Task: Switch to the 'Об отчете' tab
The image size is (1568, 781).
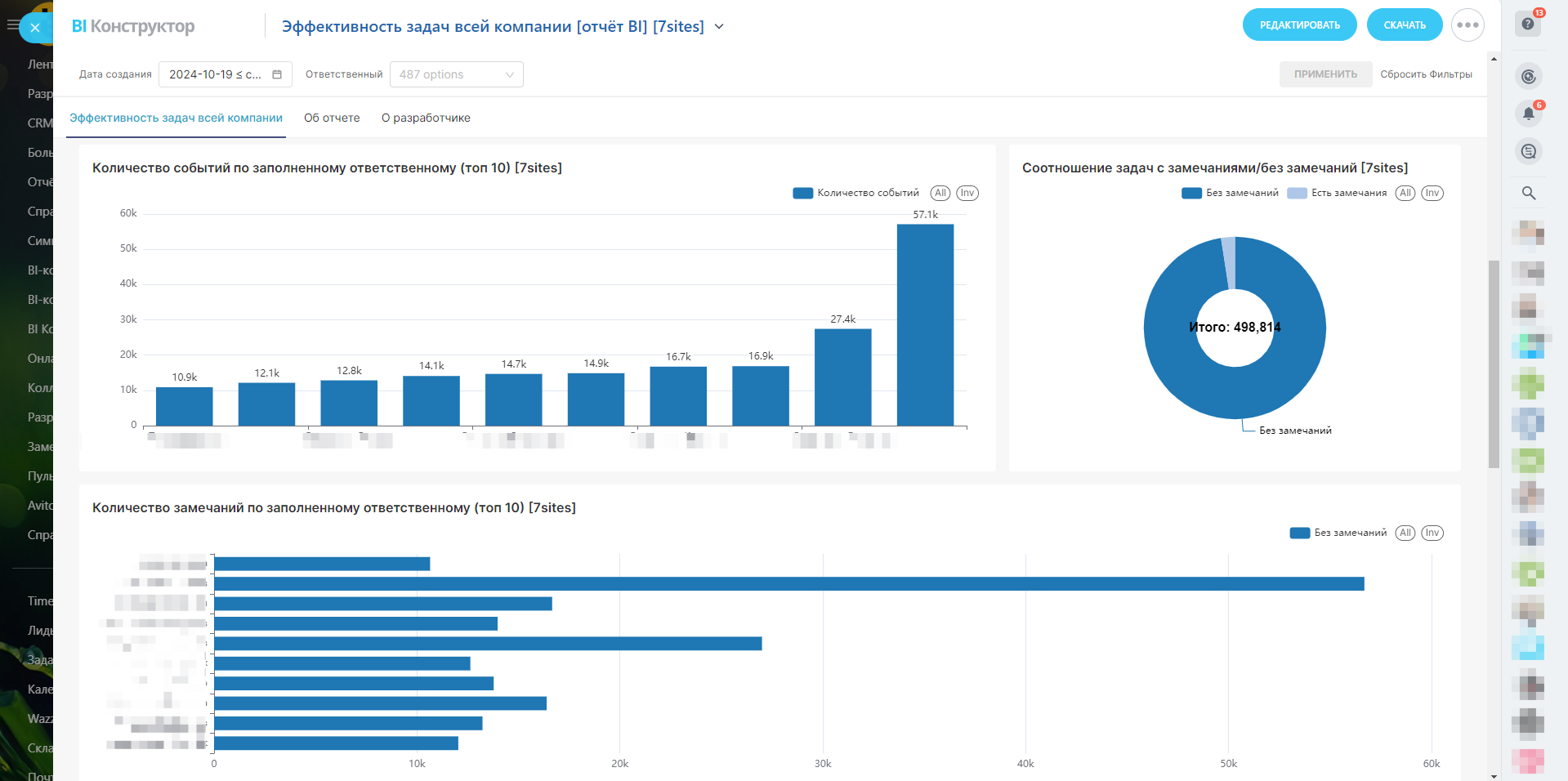Action: point(332,118)
